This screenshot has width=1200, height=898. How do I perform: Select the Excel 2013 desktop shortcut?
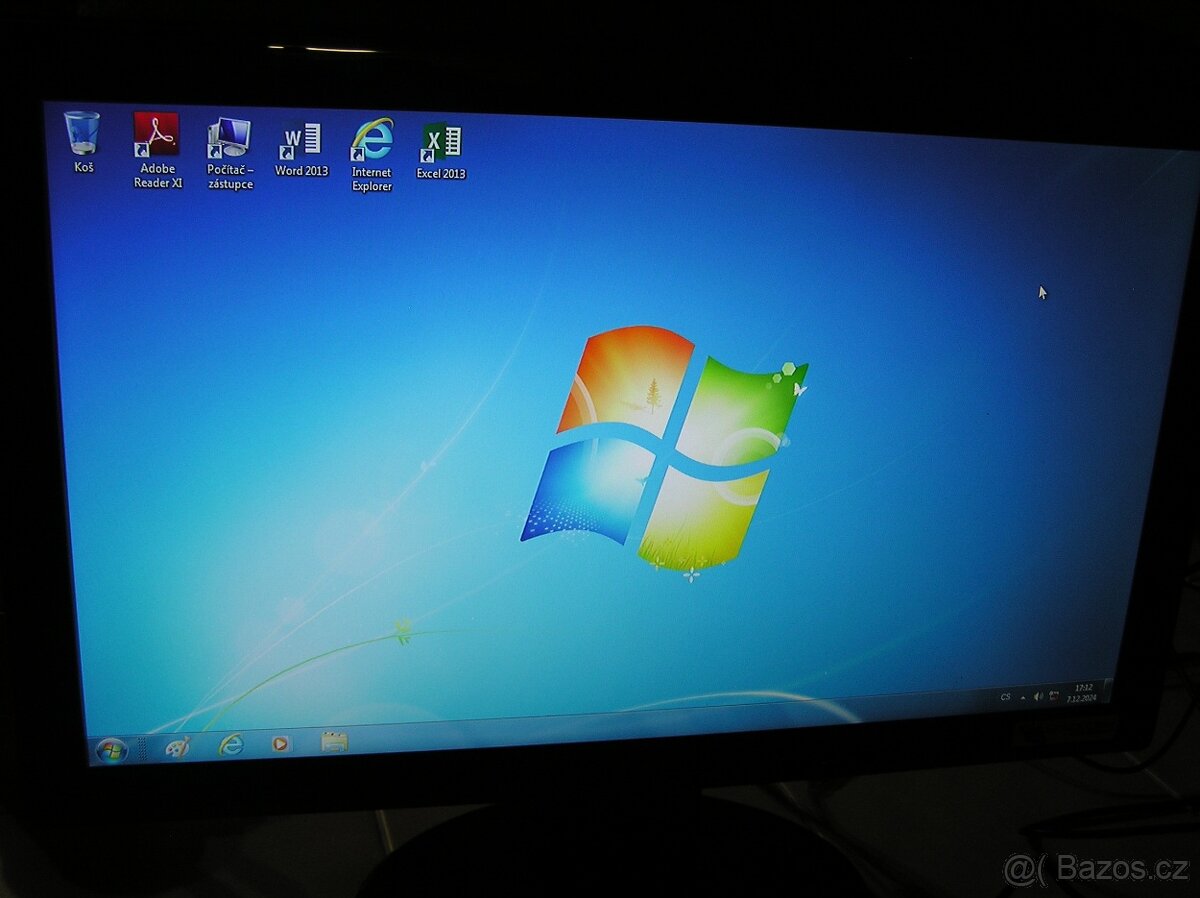click(x=441, y=152)
